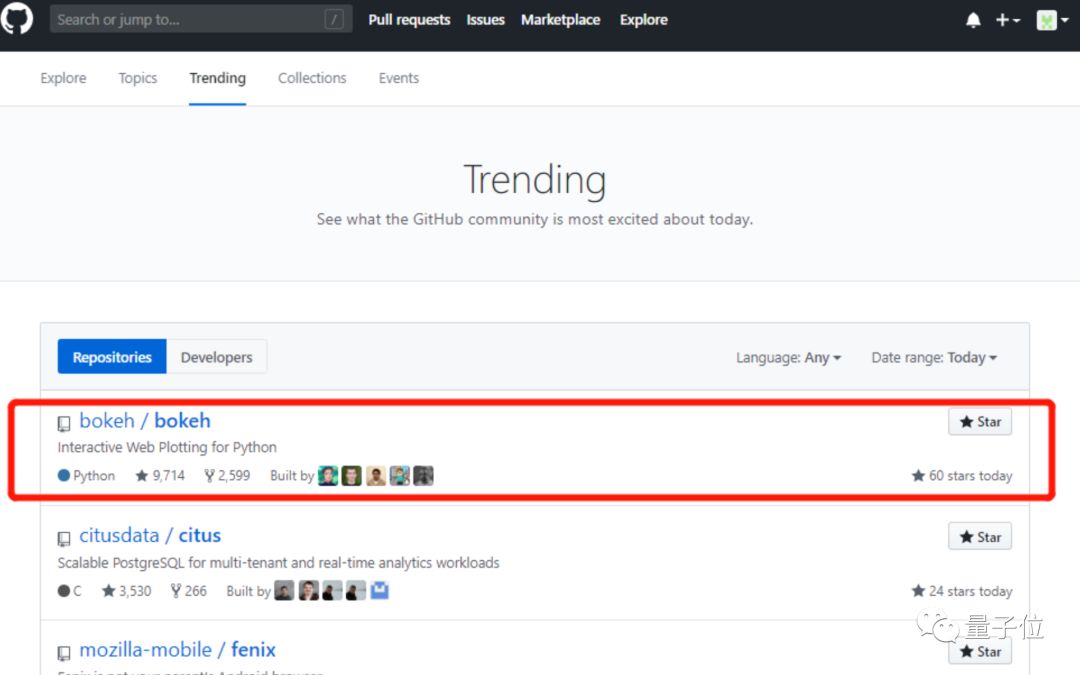The width and height of the screenshot is (1080, 675).
Task: Click the repo icon beside bokeh
Action: click(x=64, y=424)
